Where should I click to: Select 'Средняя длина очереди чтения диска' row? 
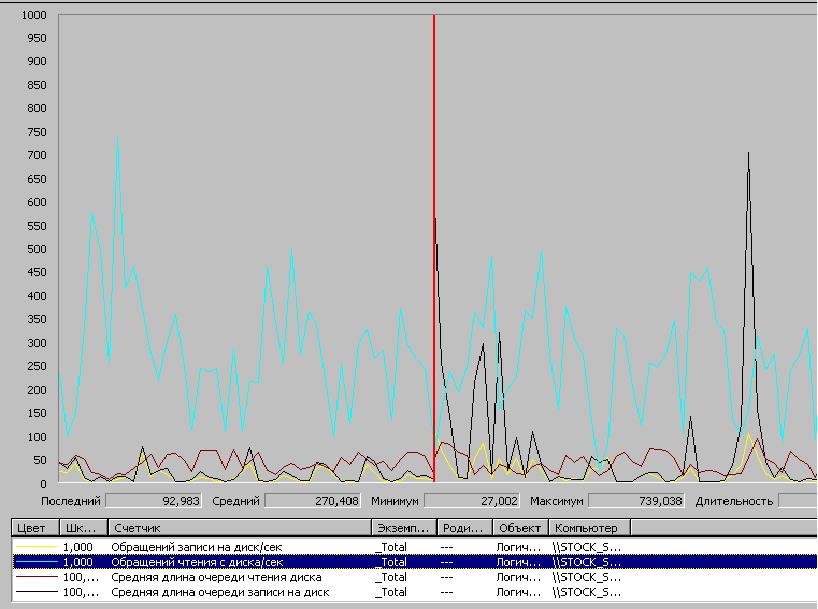pyautogui.click(x=215, y=577)
